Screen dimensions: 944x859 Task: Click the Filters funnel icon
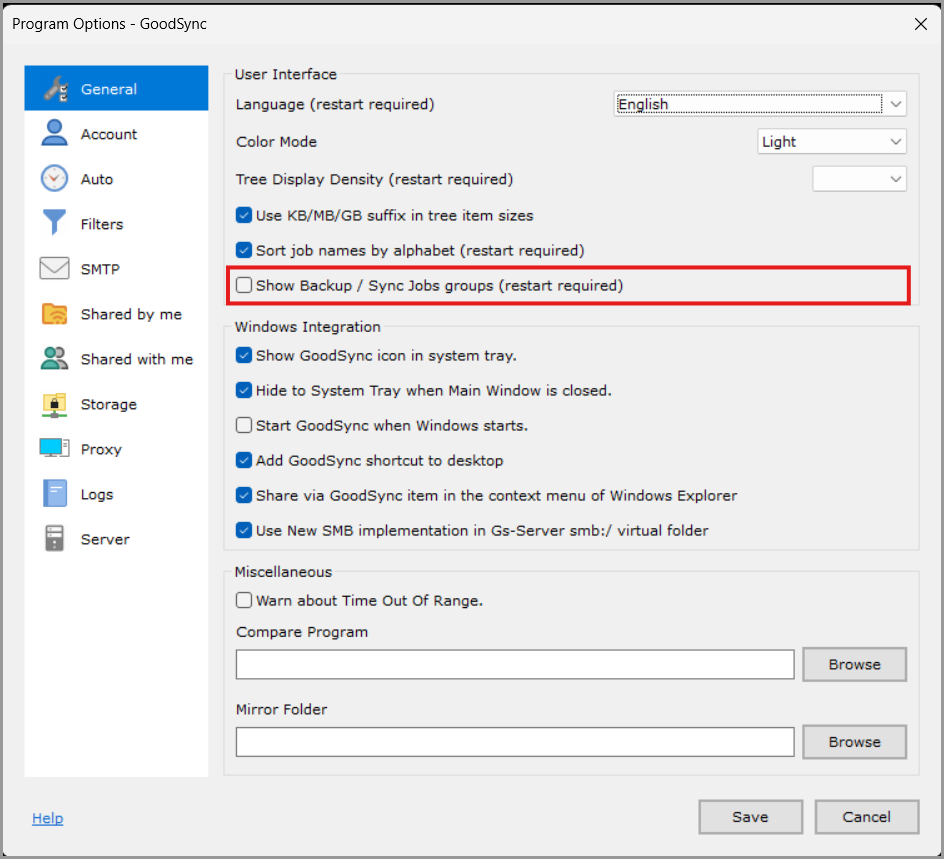[54, 223]
